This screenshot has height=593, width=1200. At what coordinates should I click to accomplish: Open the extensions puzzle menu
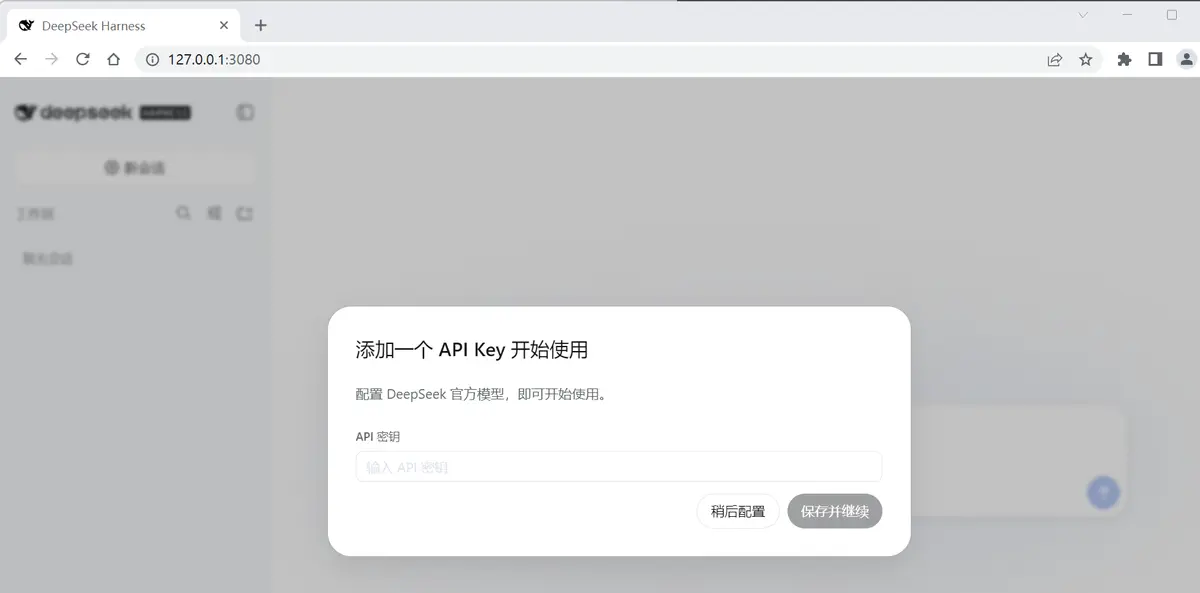tap(1124, 59)
